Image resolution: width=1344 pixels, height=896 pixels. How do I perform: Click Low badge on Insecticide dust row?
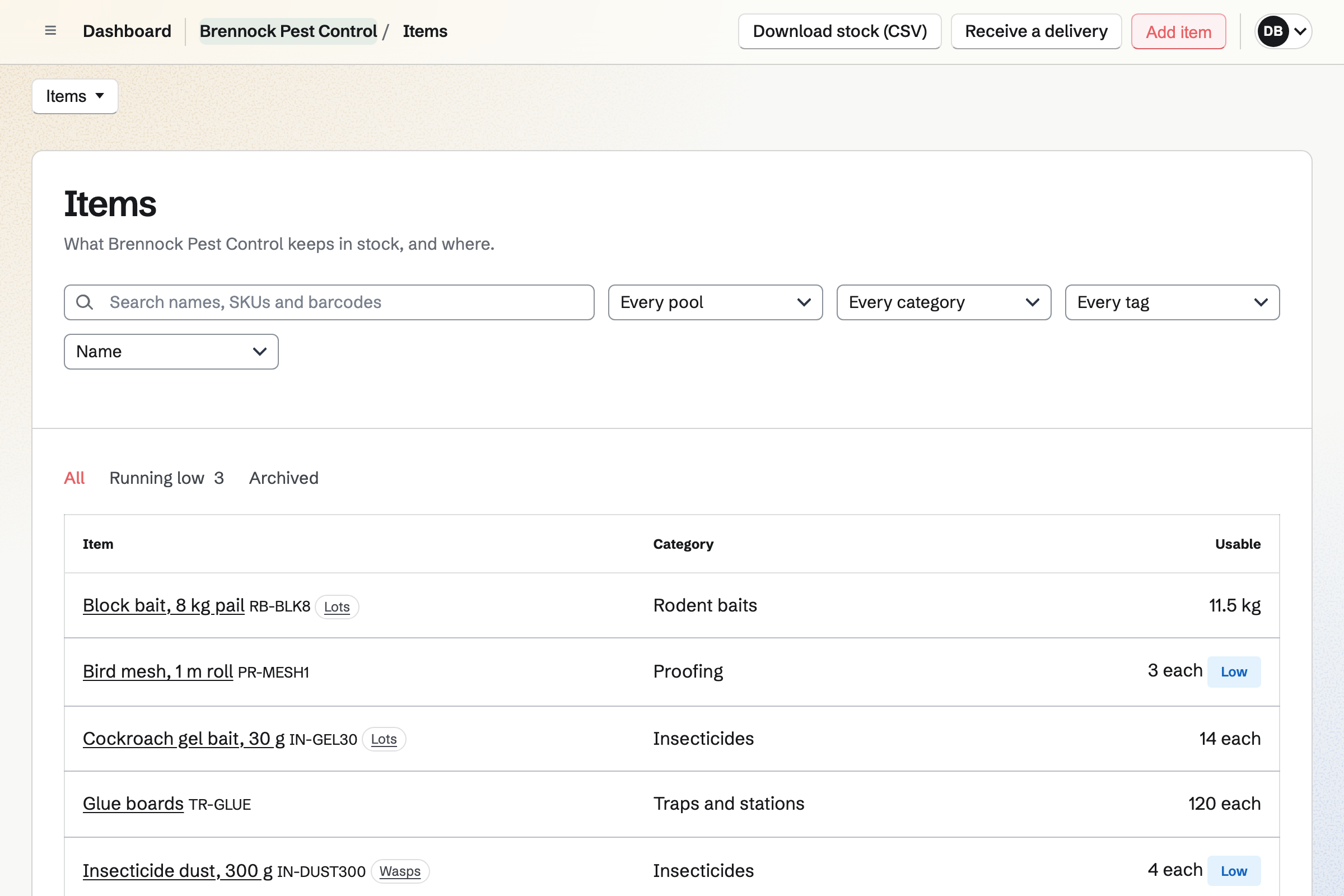[1234, 871]
